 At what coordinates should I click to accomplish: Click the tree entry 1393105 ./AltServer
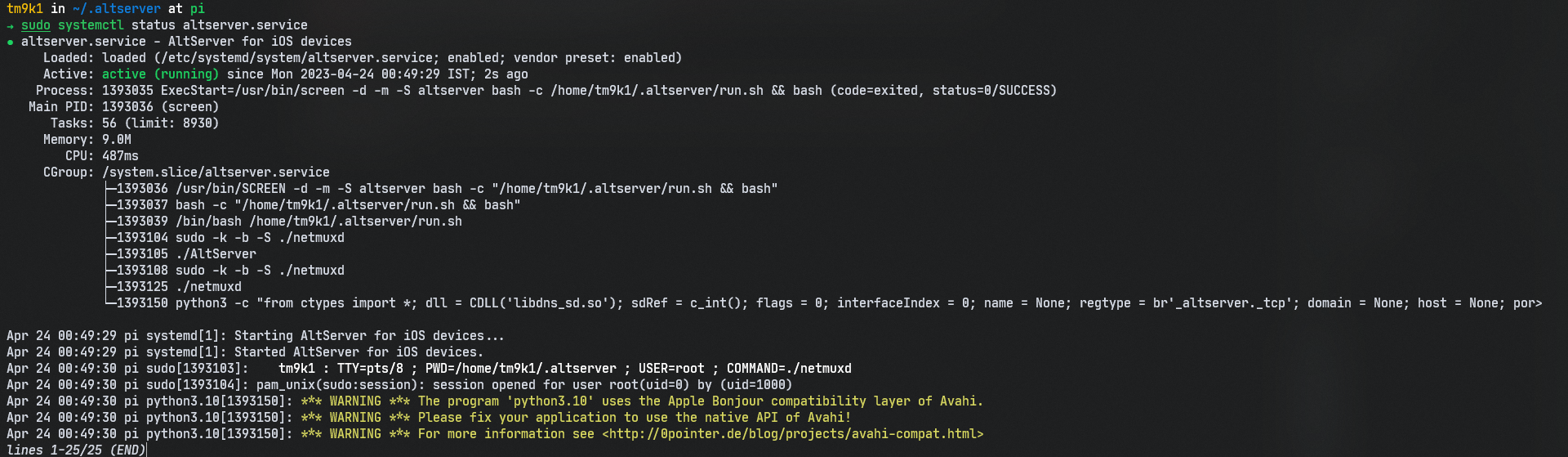coord(186,254)
